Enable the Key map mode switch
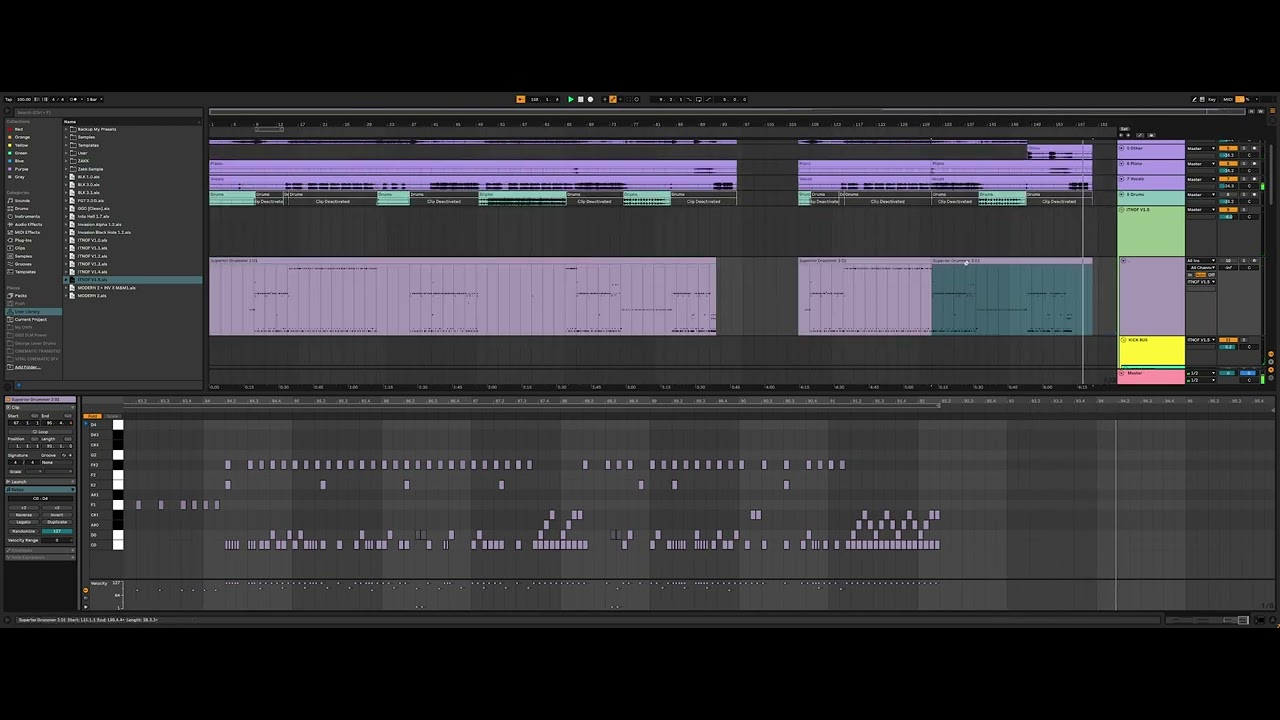Viewport: 1280px width, 720px height. (x=1212, y=99)
